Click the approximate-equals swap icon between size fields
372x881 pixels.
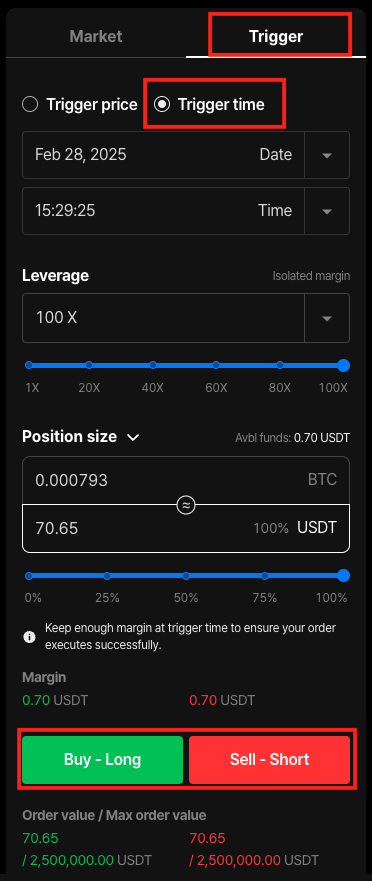click(186, 505)
